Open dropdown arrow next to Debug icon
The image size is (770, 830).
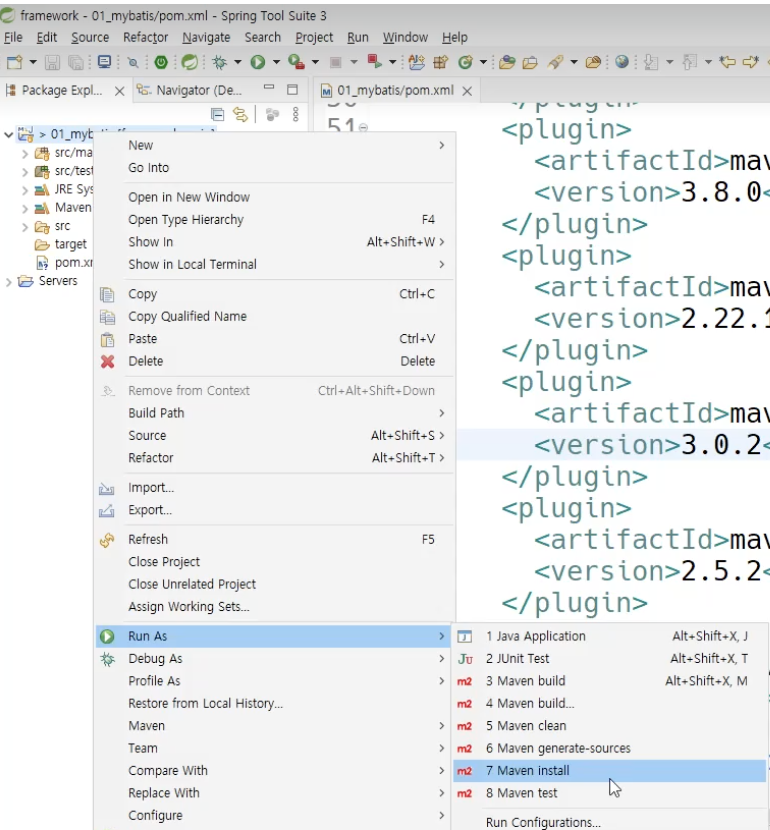point(238,62)
